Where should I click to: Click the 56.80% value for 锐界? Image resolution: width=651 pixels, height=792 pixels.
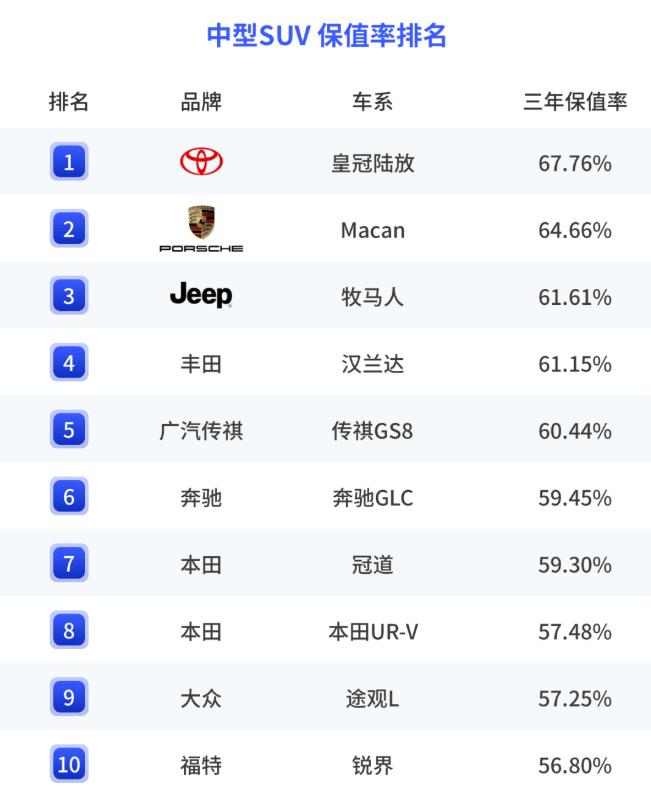click(x=575, y=766)
